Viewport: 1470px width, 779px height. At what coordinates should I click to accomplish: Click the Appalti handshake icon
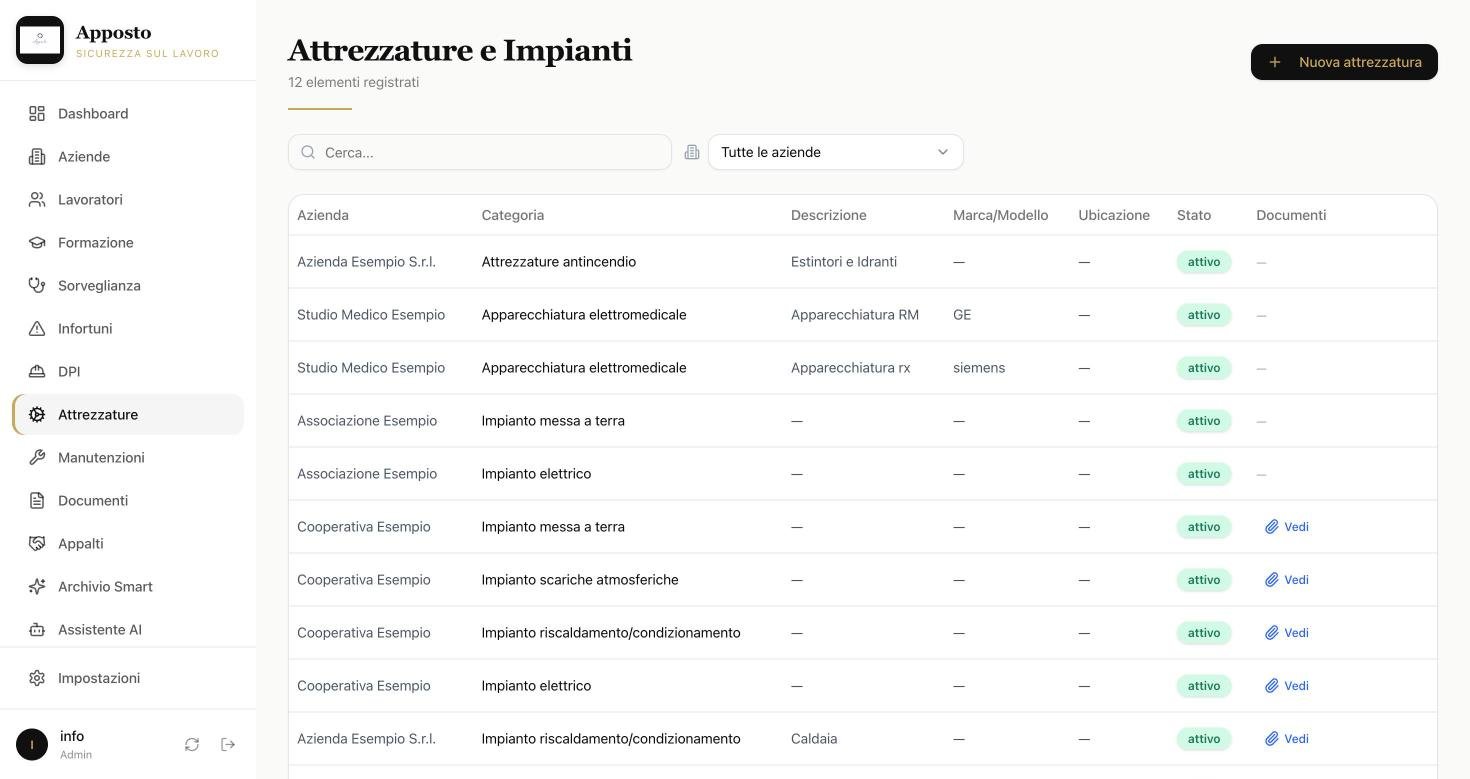pos(37,544)
